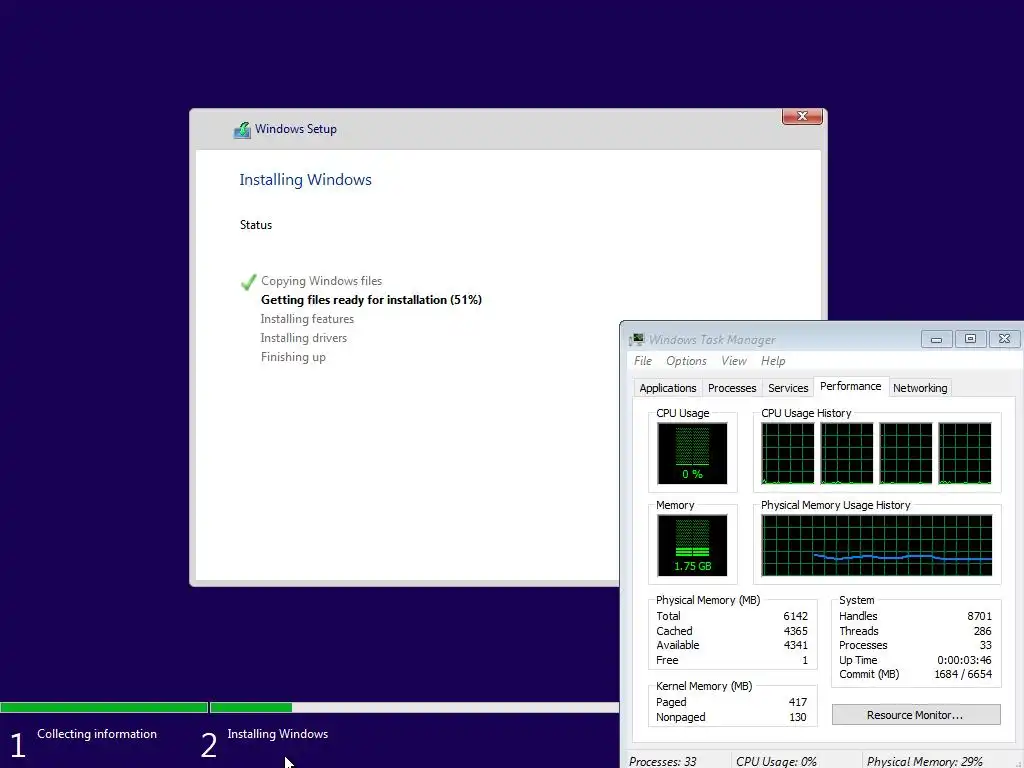Click the Memory 1.75 GB meter

[x=692, y=545]
